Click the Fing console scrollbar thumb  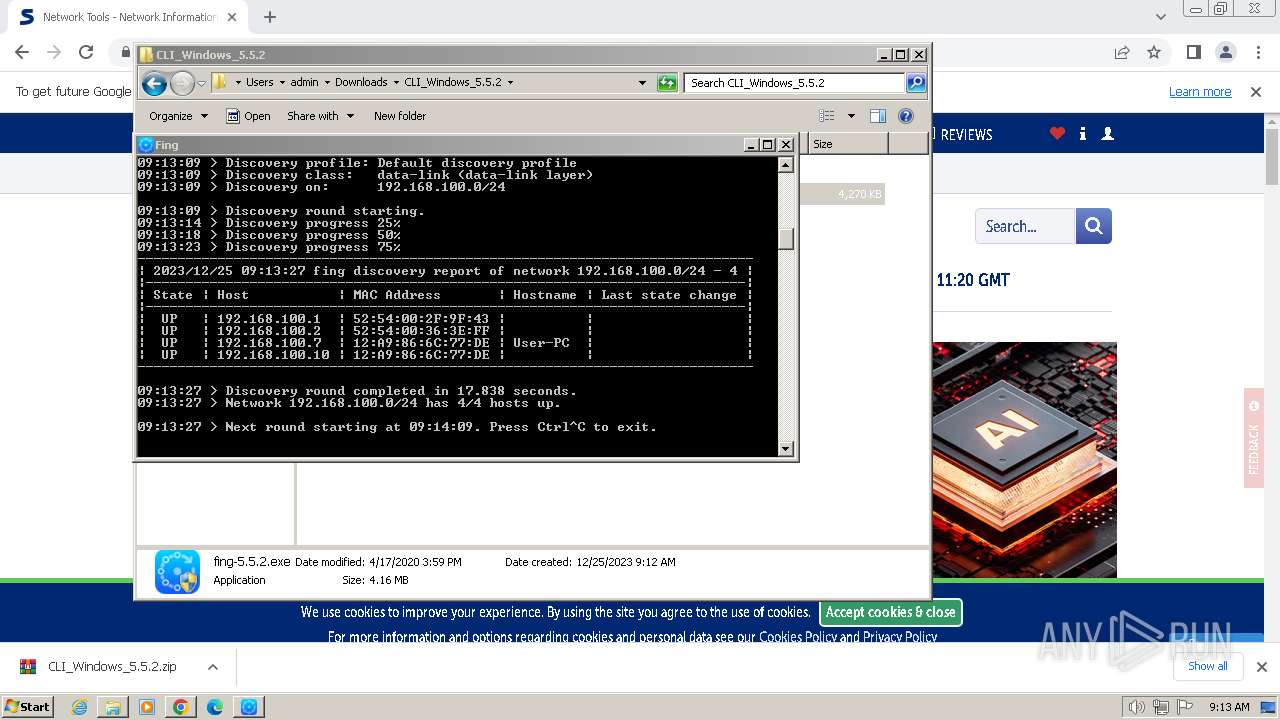pos(786,238)
